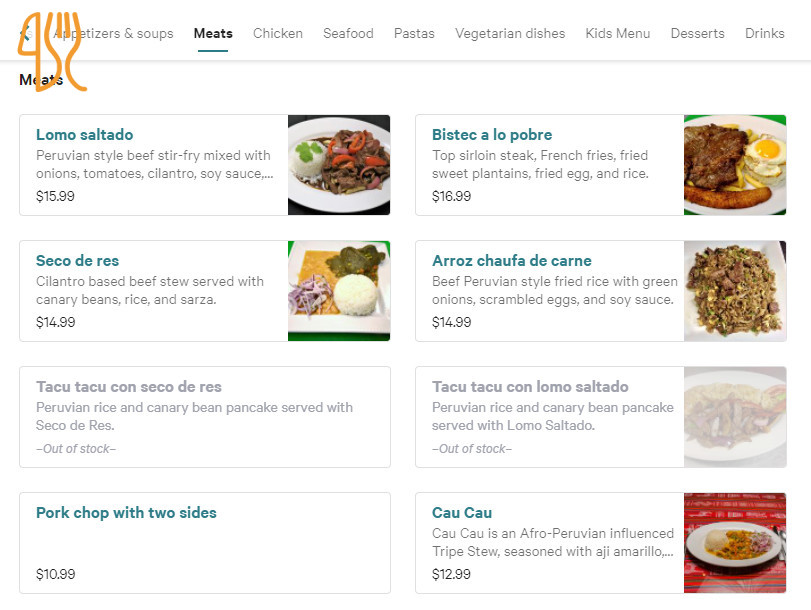Open the Kids Menu tab
Screen dimensions: 811x610
[x=617, y=34]
